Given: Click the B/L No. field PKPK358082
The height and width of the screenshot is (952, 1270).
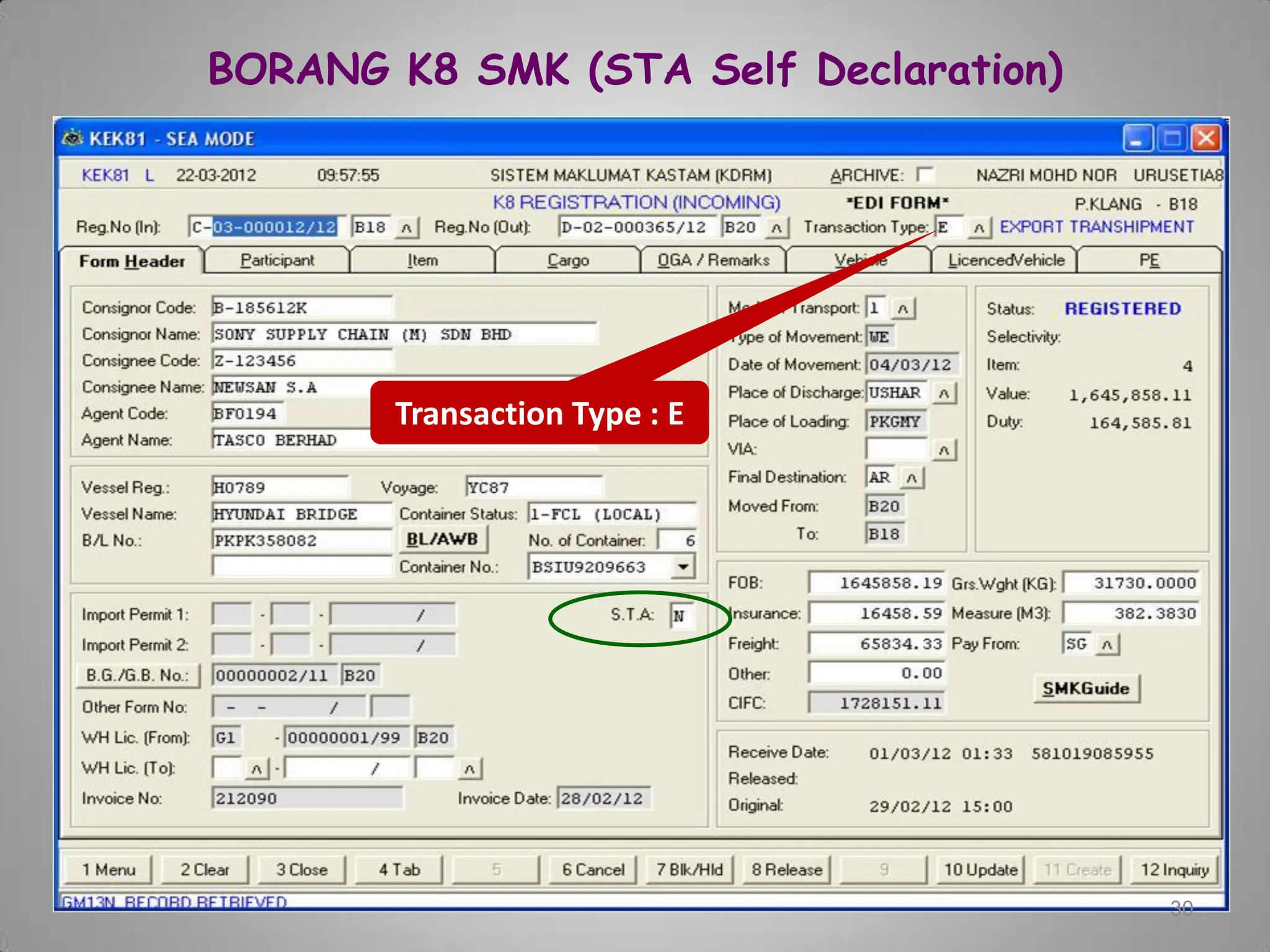Looking at the screenshot, I should (x=302, y=540).
